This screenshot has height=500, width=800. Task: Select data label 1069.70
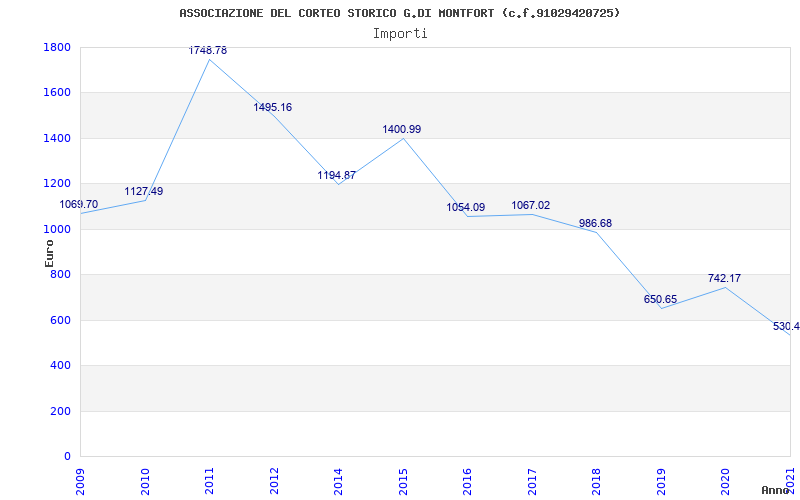(x=79, y=205)
